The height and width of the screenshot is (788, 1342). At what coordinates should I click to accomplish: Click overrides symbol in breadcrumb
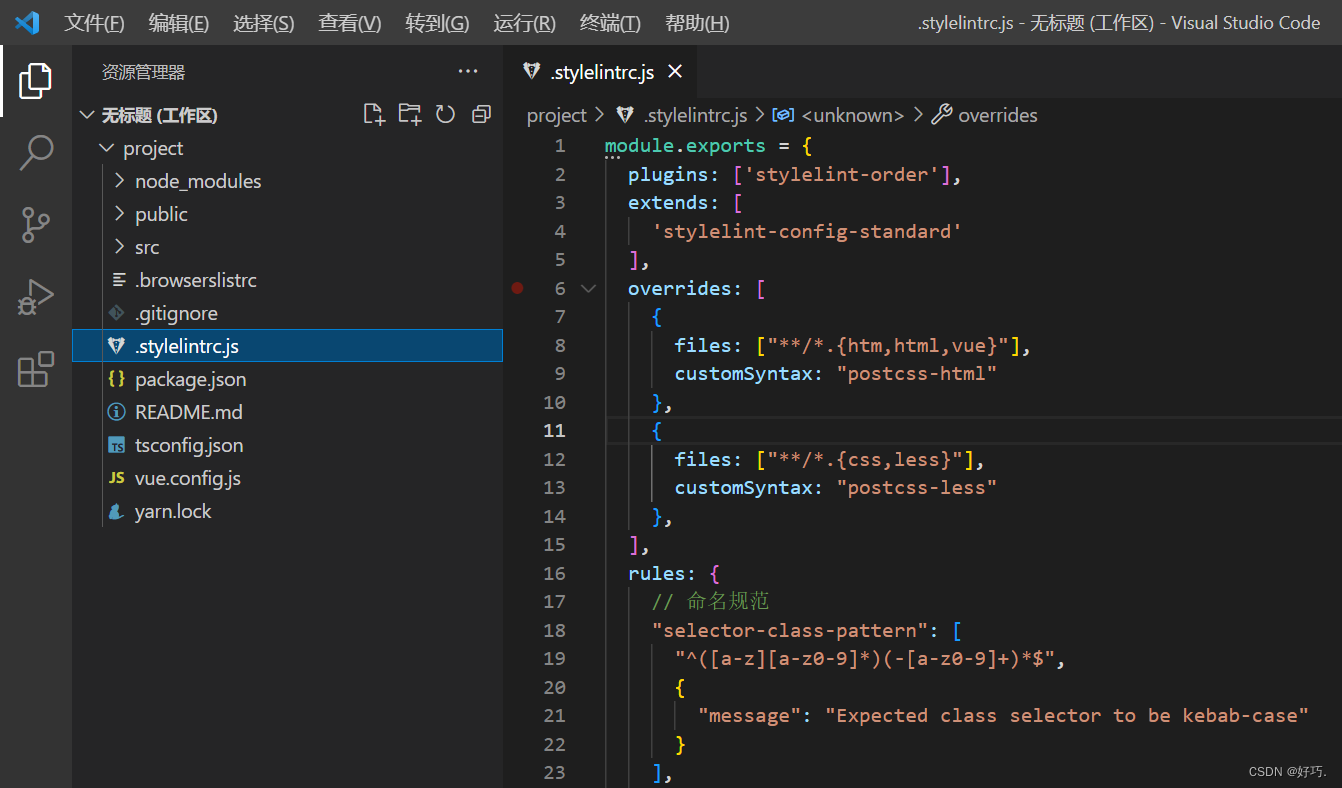click(x=998, y=115)
